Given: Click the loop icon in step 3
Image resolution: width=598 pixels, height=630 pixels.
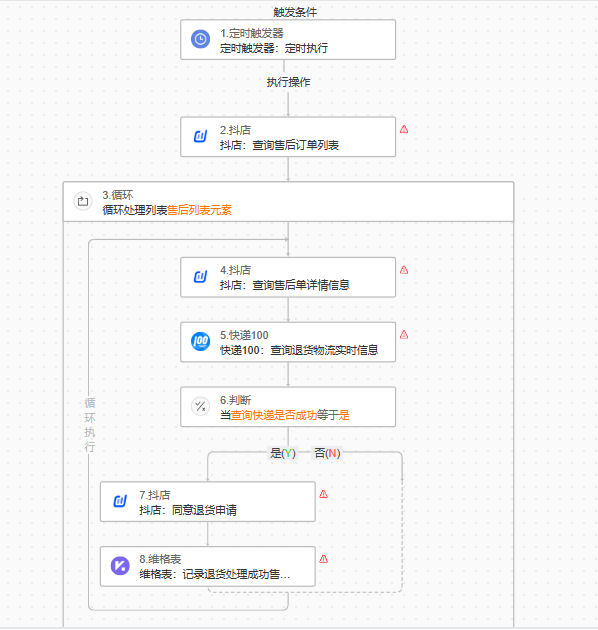Looking at the screenshot, I should 83,201.
